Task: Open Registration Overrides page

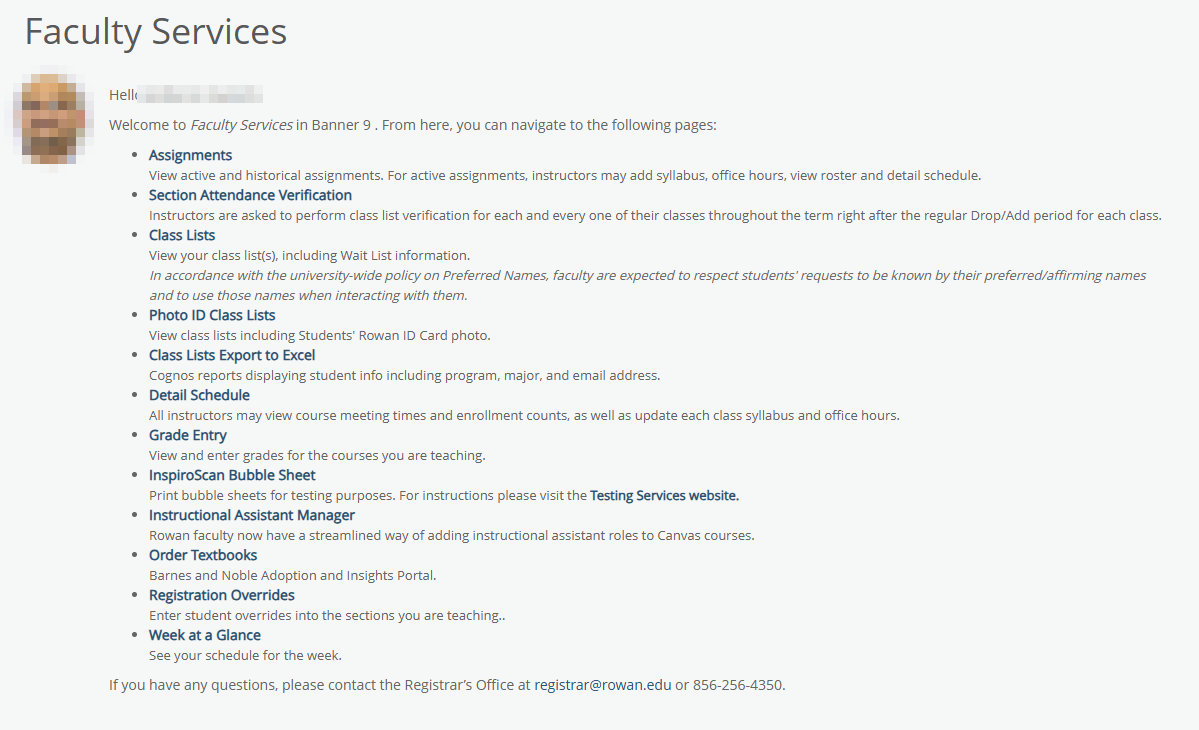Action: coord(222,595)
